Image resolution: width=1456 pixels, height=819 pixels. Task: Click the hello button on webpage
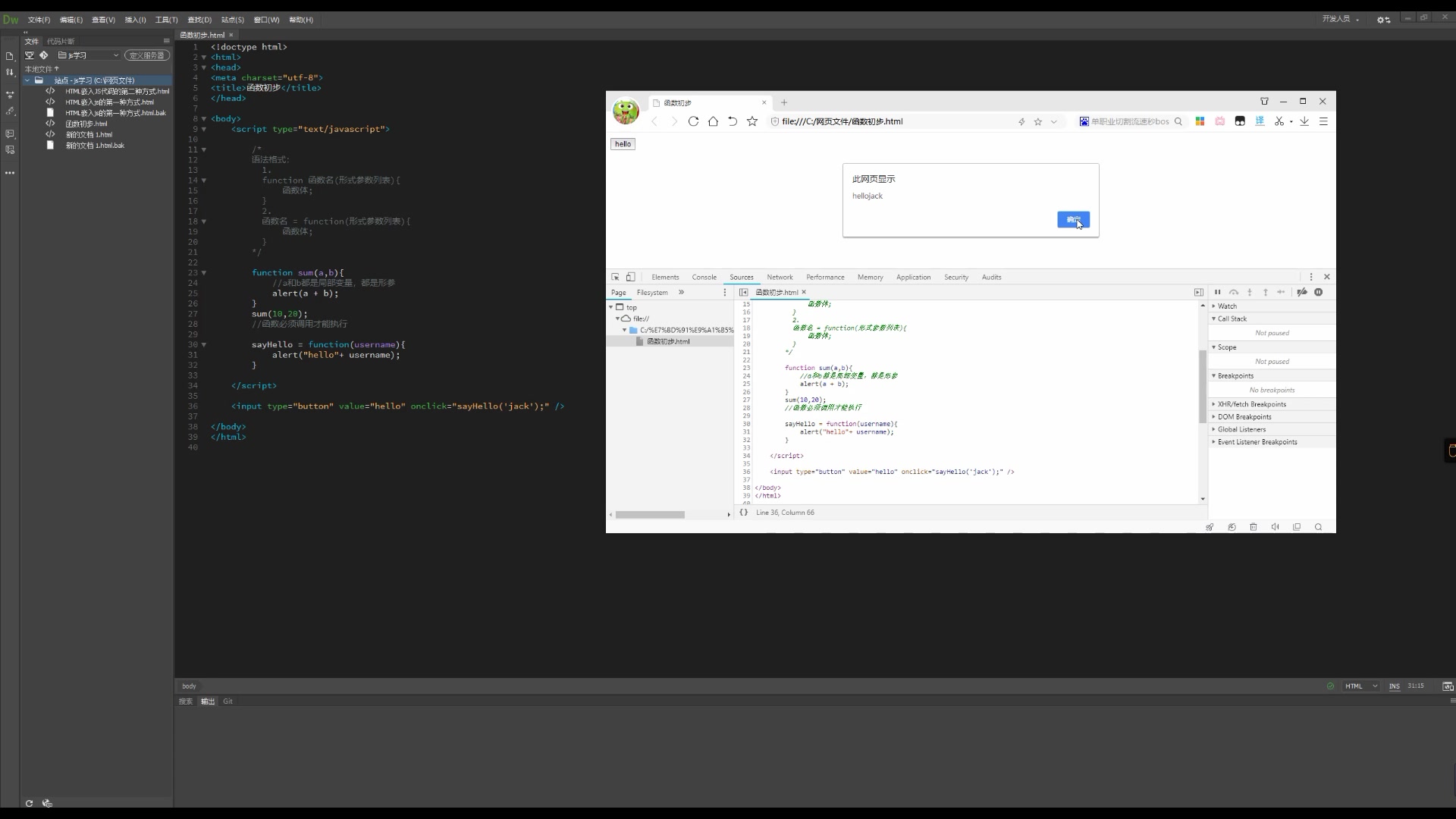(623, 144)
